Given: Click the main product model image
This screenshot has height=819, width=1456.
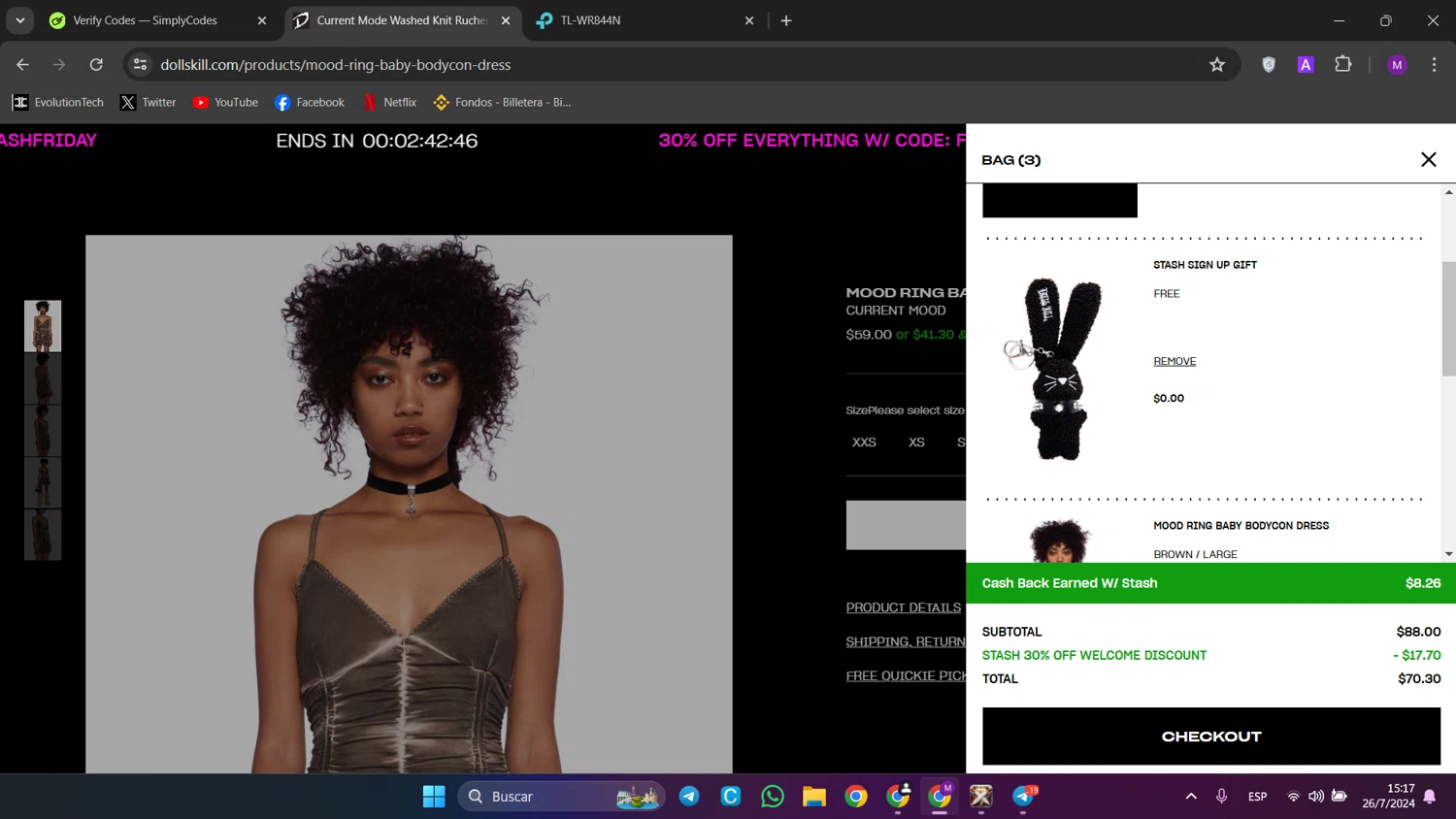Looking at the screenshot, I should [409, 504].
